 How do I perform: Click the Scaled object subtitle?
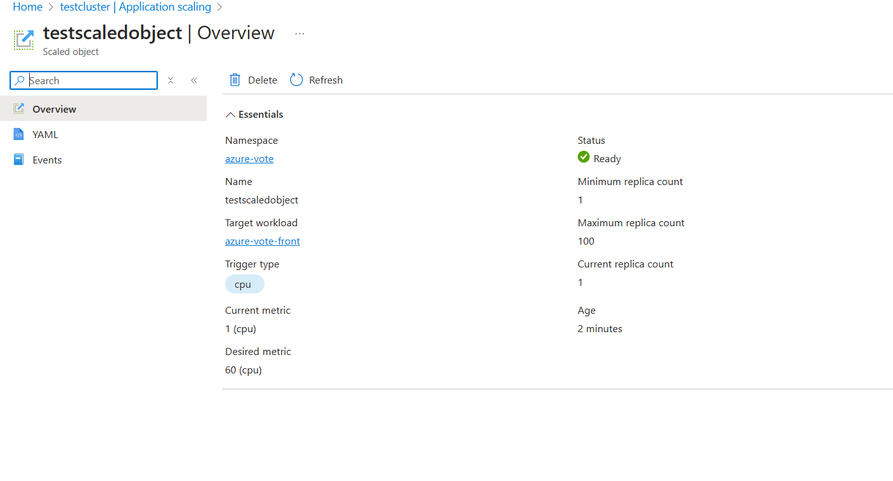click(x=71, y=52)
